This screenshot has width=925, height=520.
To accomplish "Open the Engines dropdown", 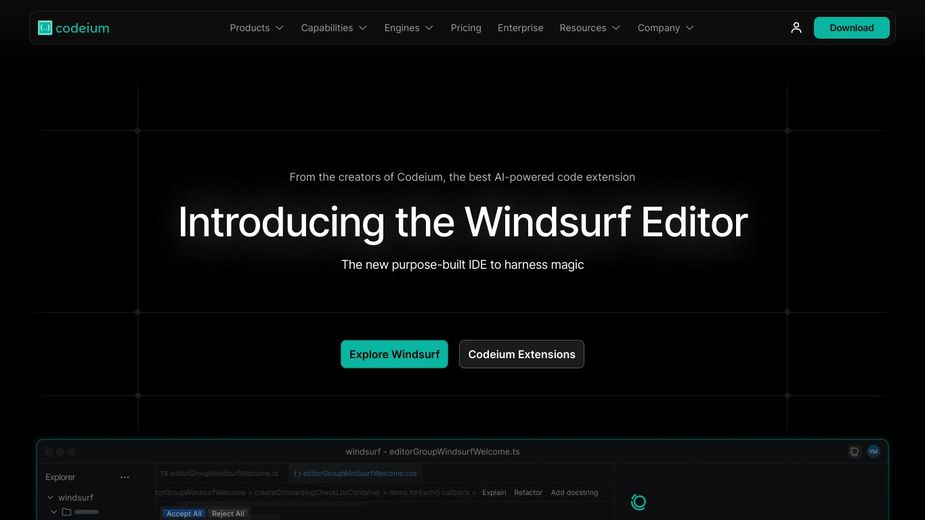I will pos(409,28).
